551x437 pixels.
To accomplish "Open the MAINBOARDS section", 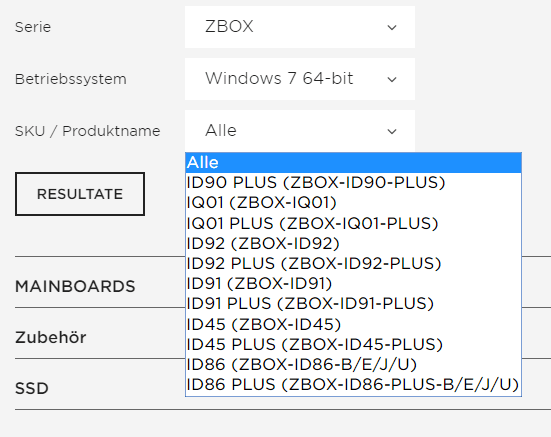I will 75,286.
